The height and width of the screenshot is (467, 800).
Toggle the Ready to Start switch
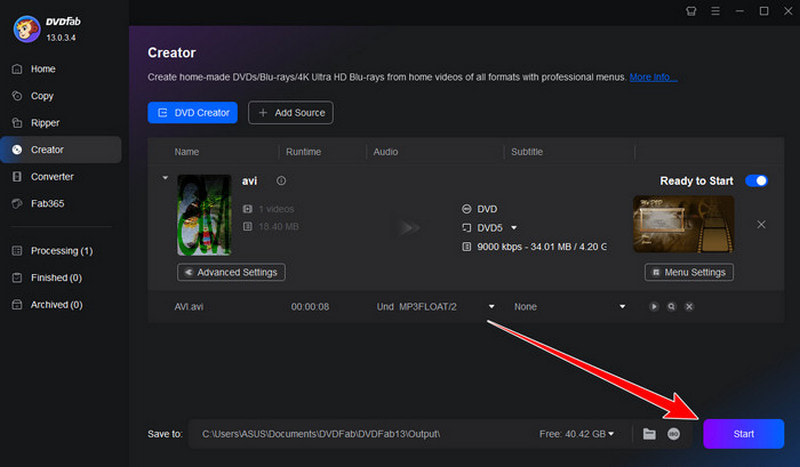click(x=756, y=181)
